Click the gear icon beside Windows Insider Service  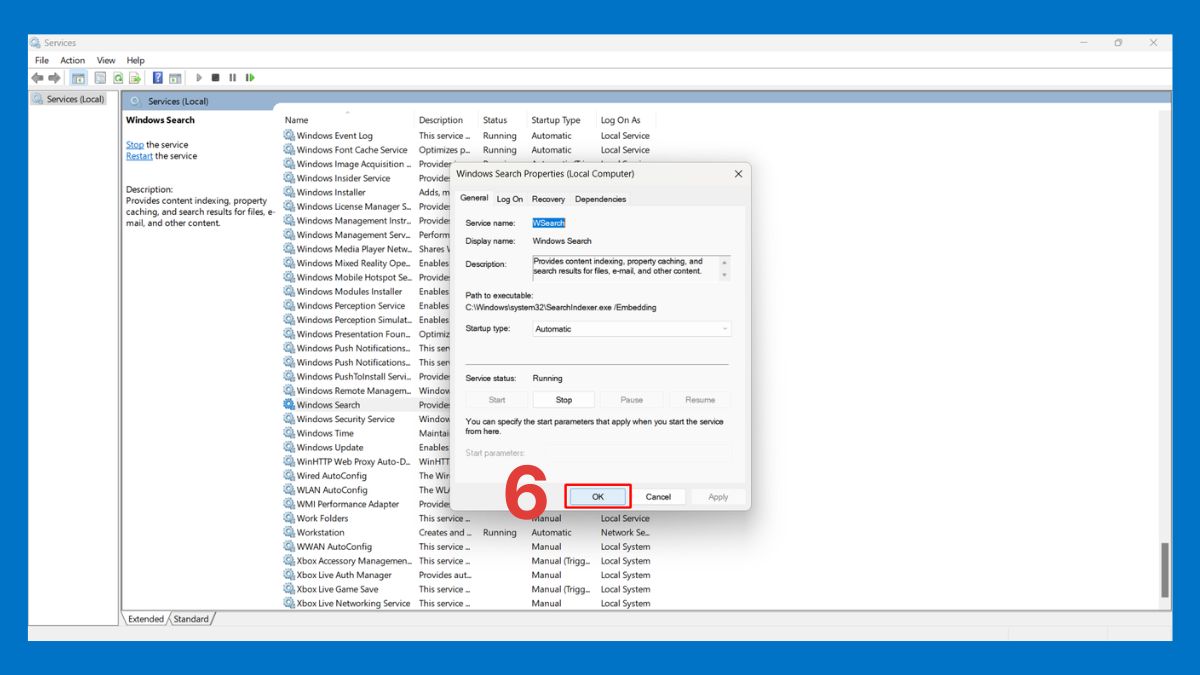coord(289,178)
